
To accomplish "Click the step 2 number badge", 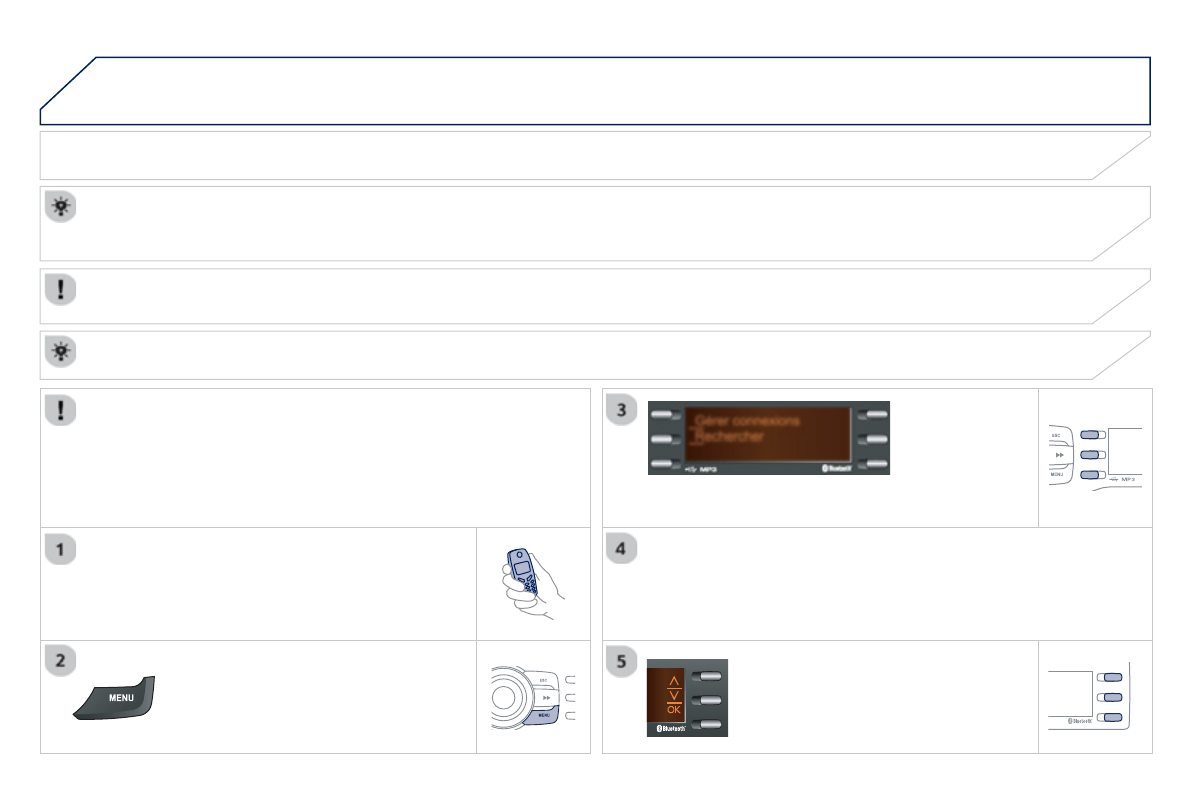I will tap(61, 660).
